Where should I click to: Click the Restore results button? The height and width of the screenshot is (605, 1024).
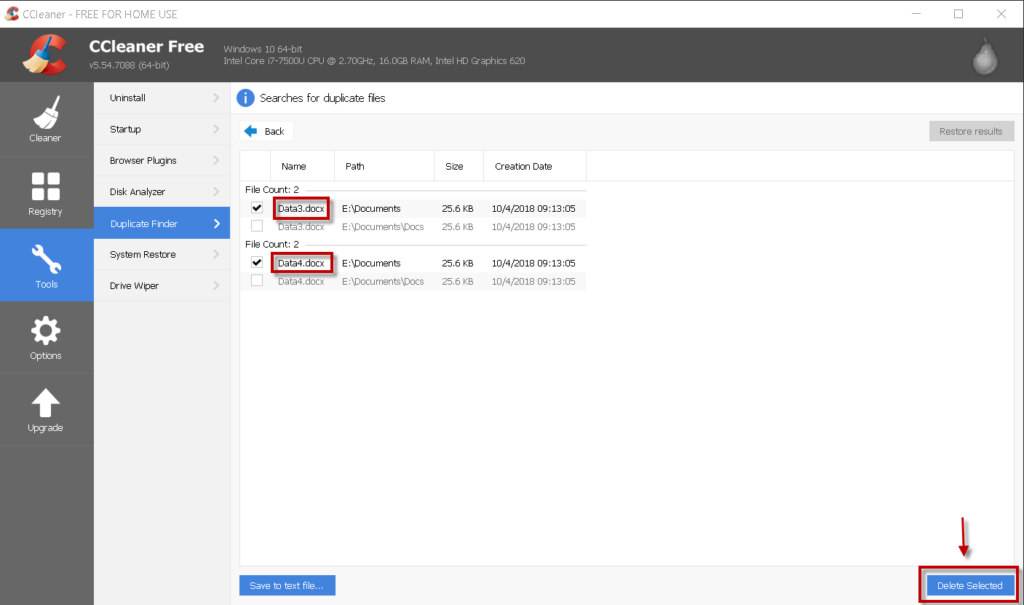click(x=971, y=131)
